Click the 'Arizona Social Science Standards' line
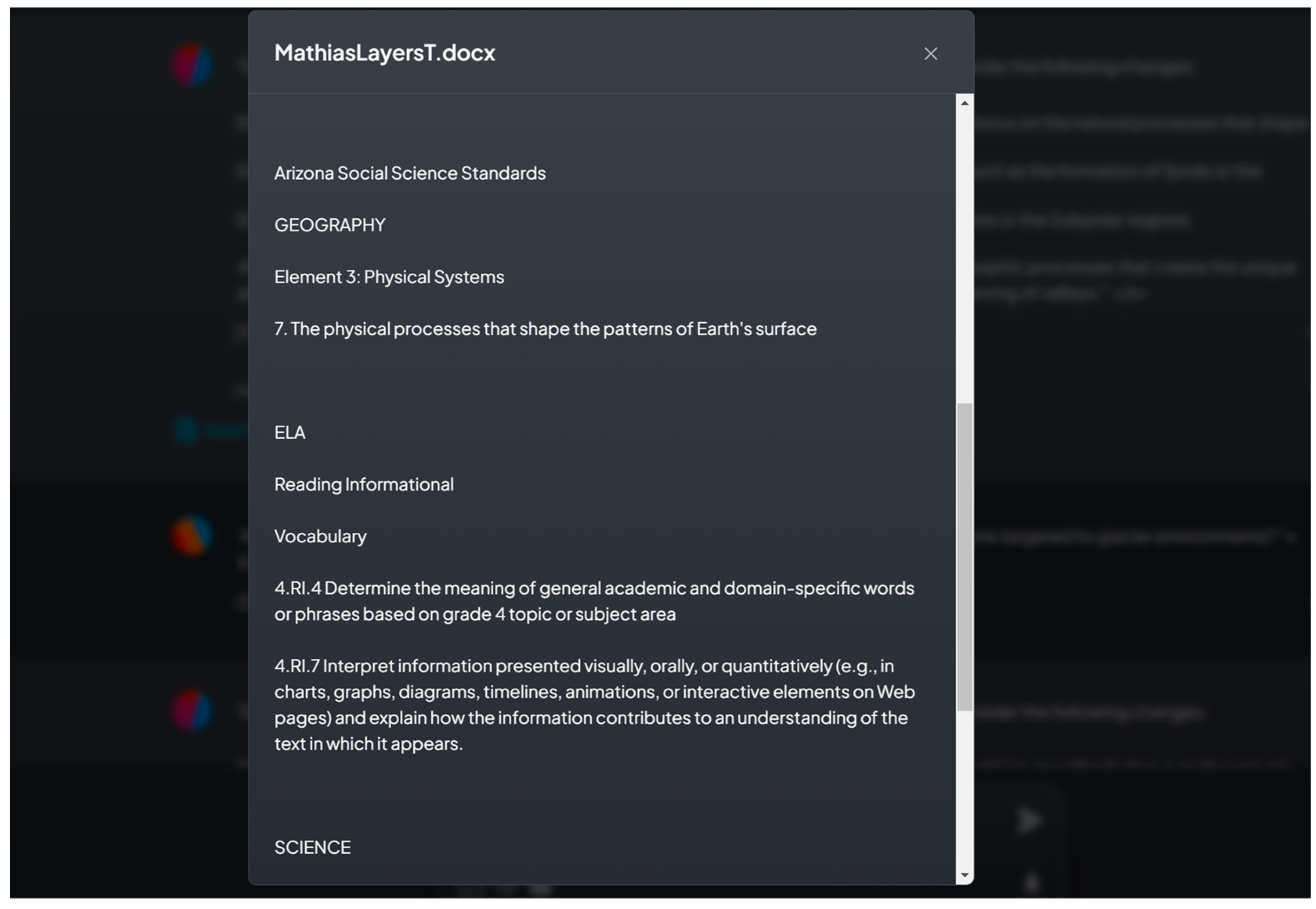Image resolution: width=1316 pixels, height=909 pixels. pyautogui.click(x=410, y=173)
